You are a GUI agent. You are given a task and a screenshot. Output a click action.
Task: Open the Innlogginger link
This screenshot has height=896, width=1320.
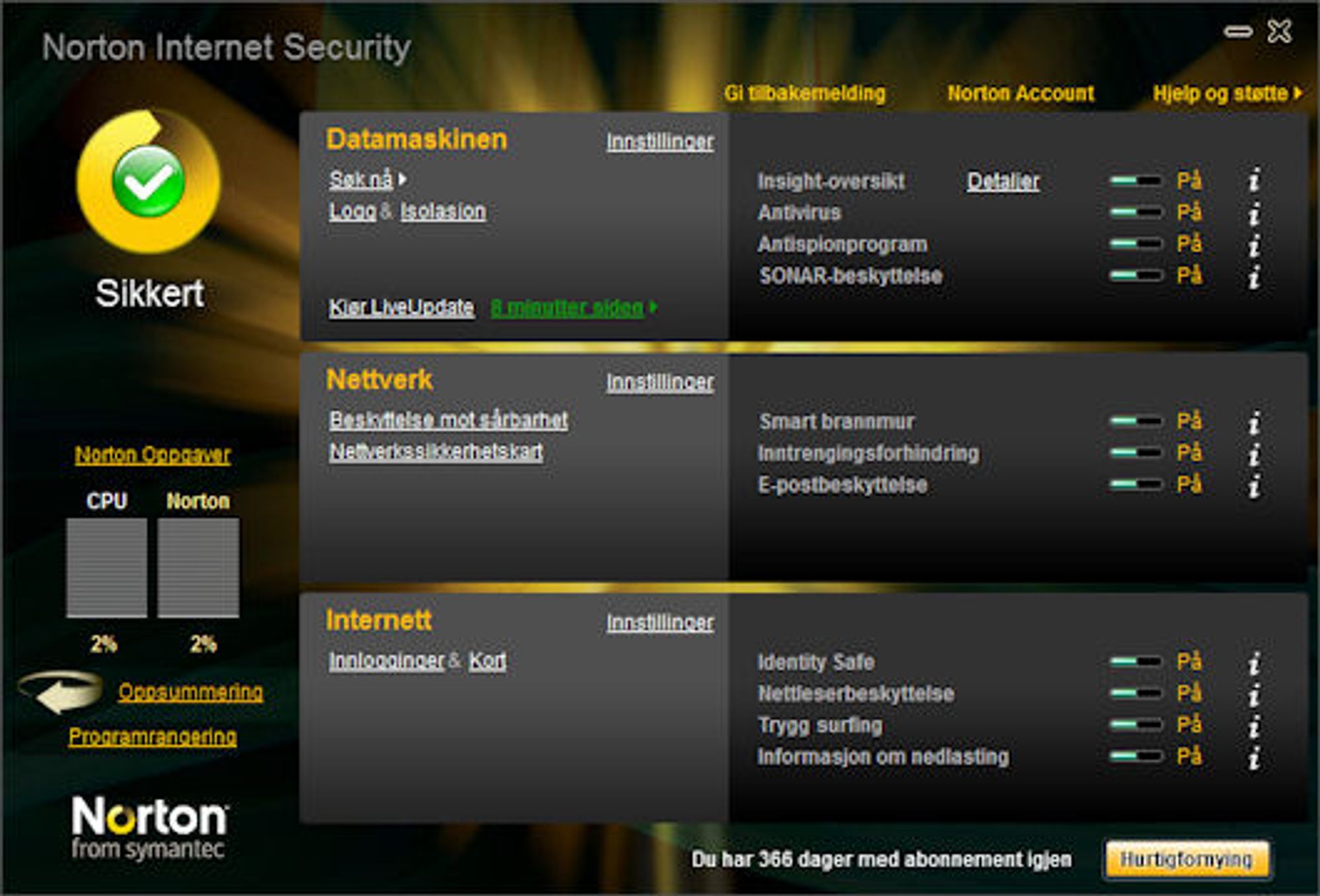coord(387,660)
